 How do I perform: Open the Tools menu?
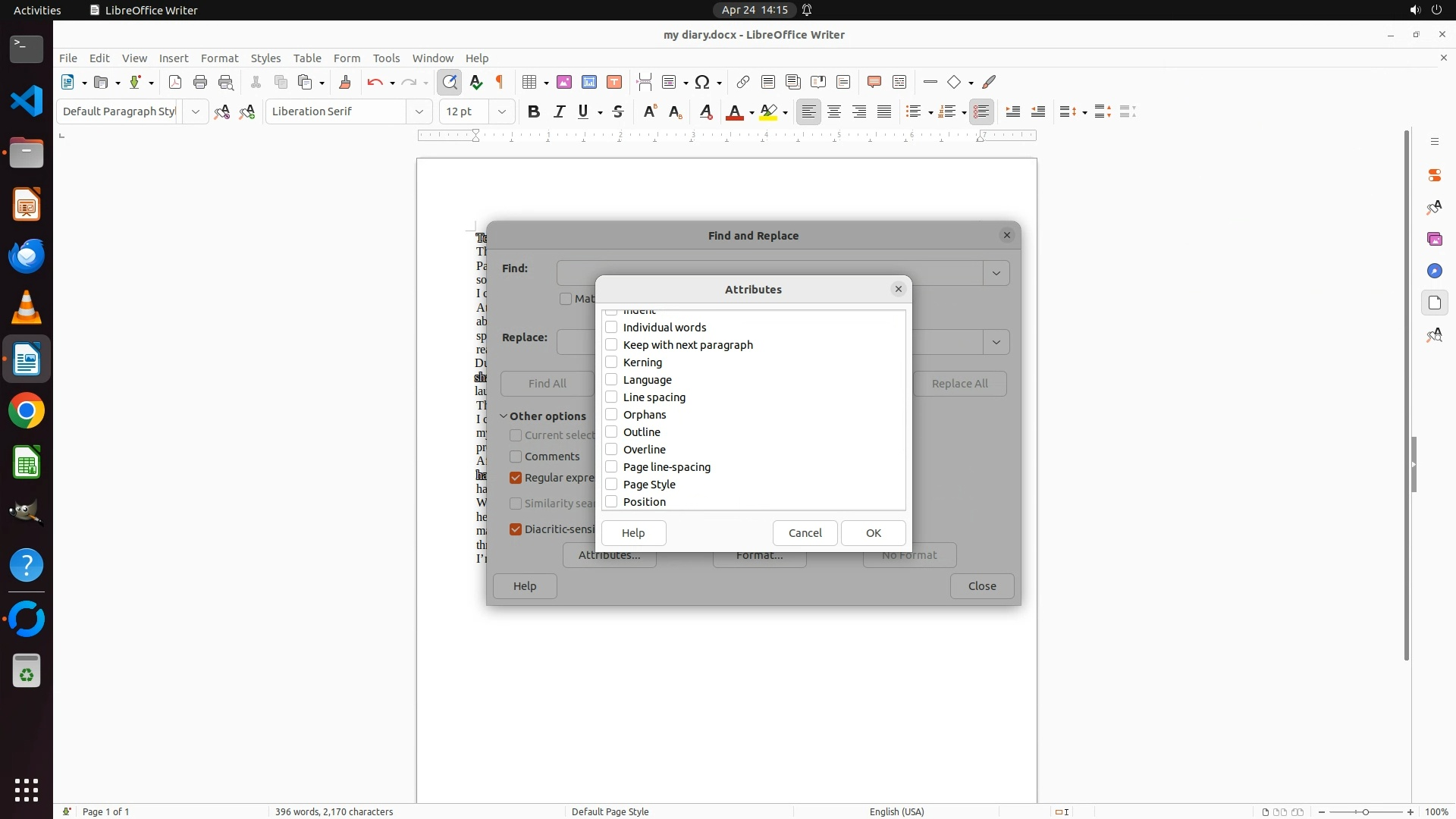pyautogui.click(x=386, y=58)
